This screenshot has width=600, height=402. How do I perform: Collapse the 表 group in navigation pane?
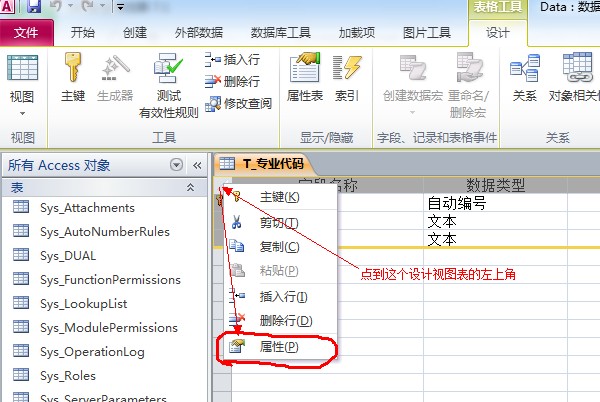[x=190, y=187]
